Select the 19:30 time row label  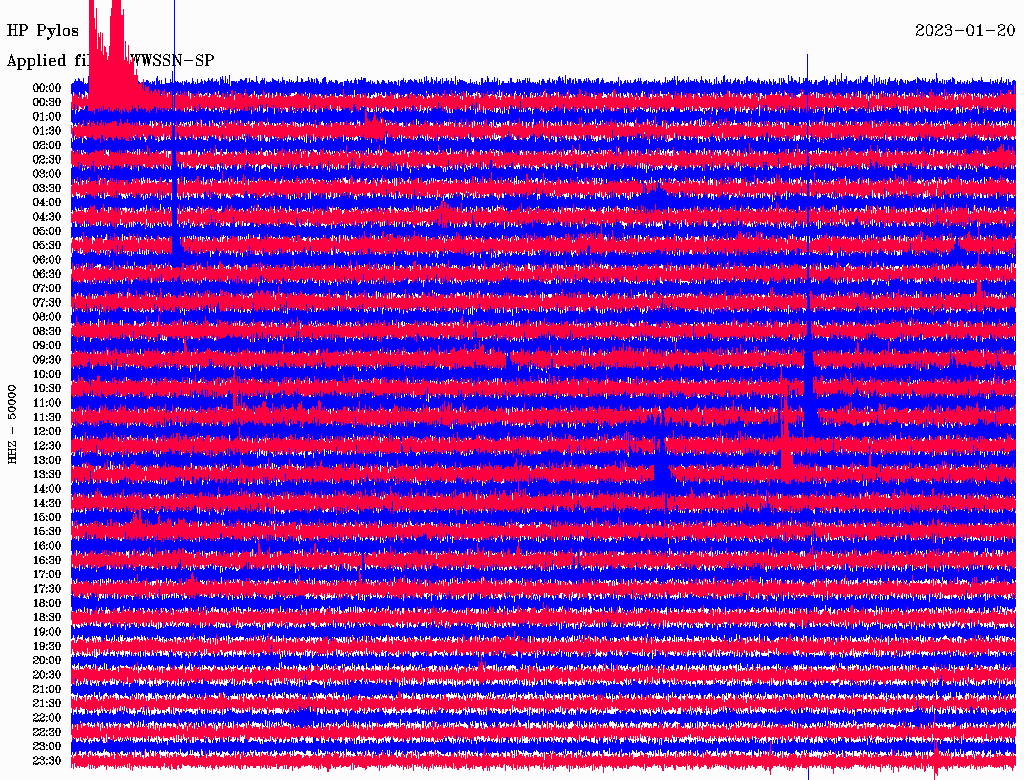click(x=47, y=646)
